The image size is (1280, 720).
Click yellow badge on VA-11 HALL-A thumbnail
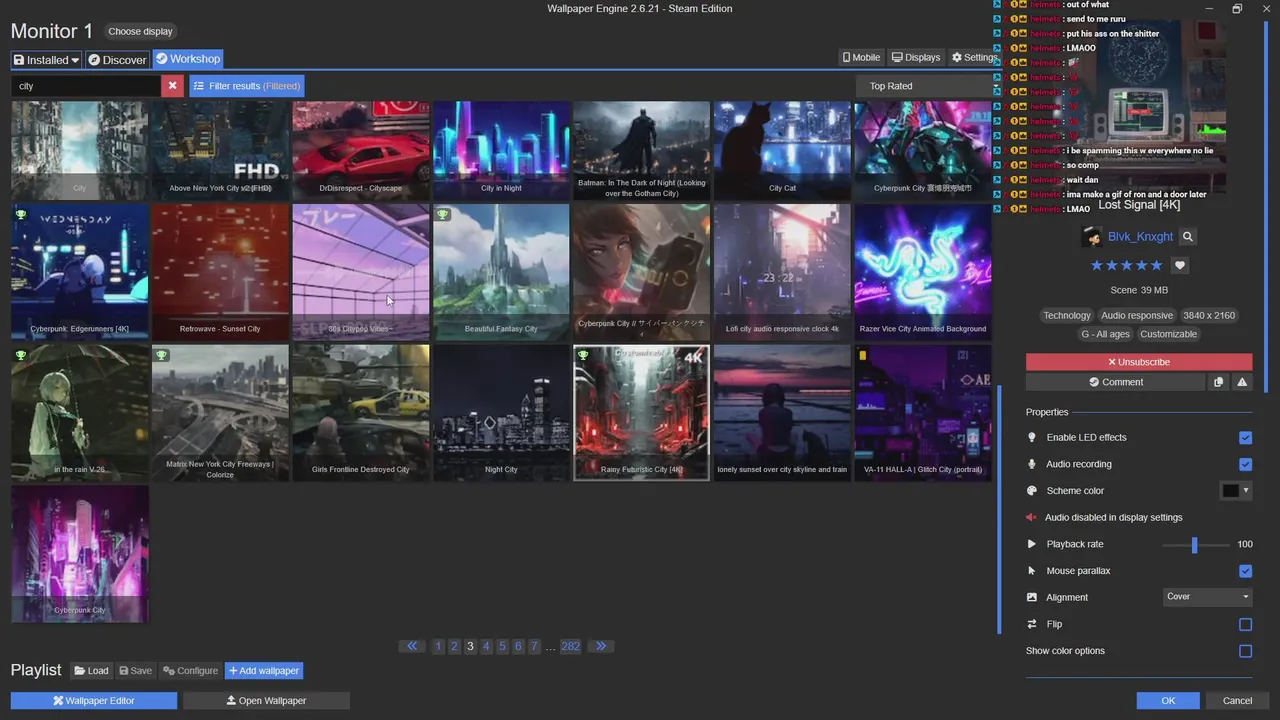tap(863, 355)
